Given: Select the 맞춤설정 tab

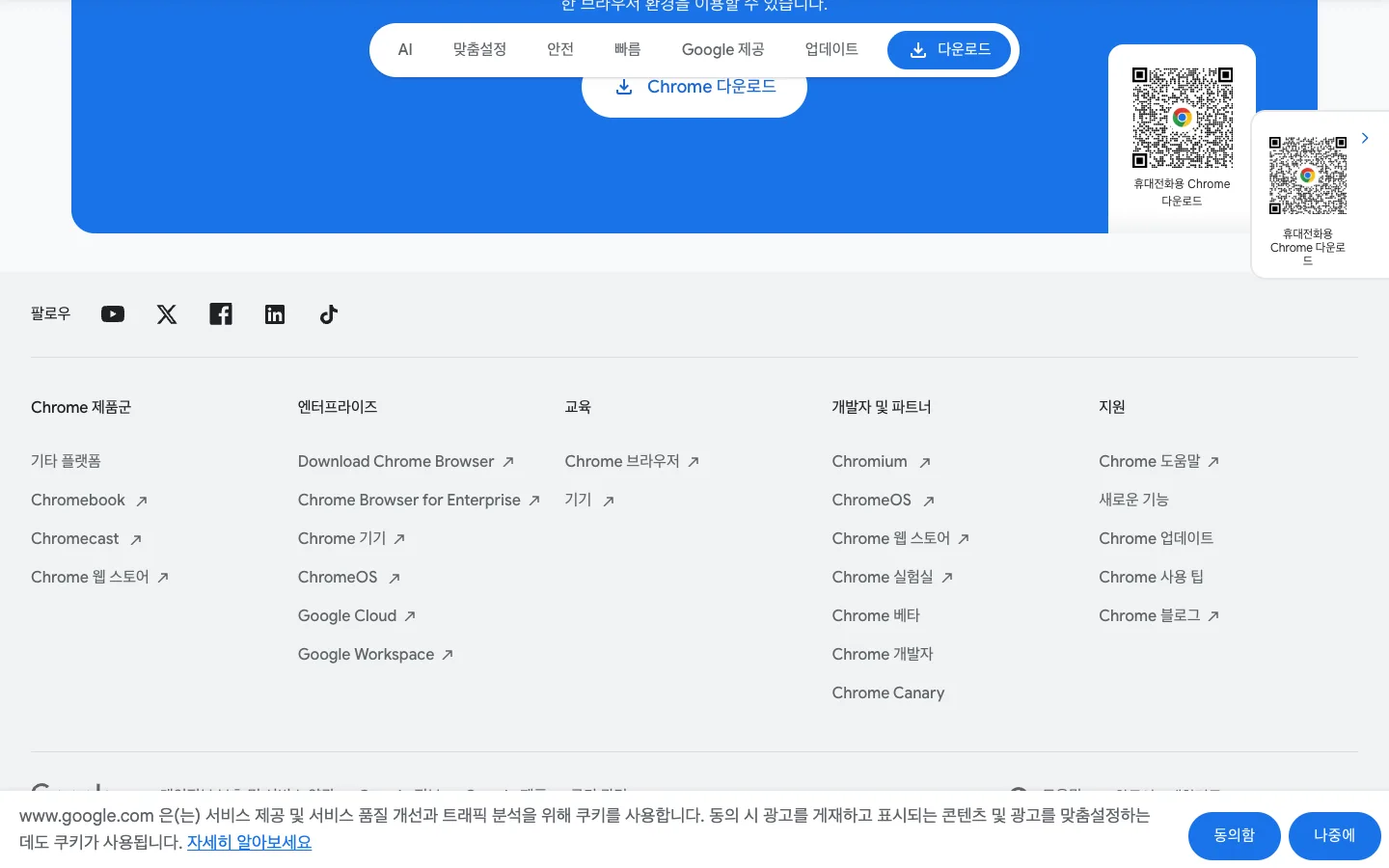Looking at the screenshot, I should (479, 49).
